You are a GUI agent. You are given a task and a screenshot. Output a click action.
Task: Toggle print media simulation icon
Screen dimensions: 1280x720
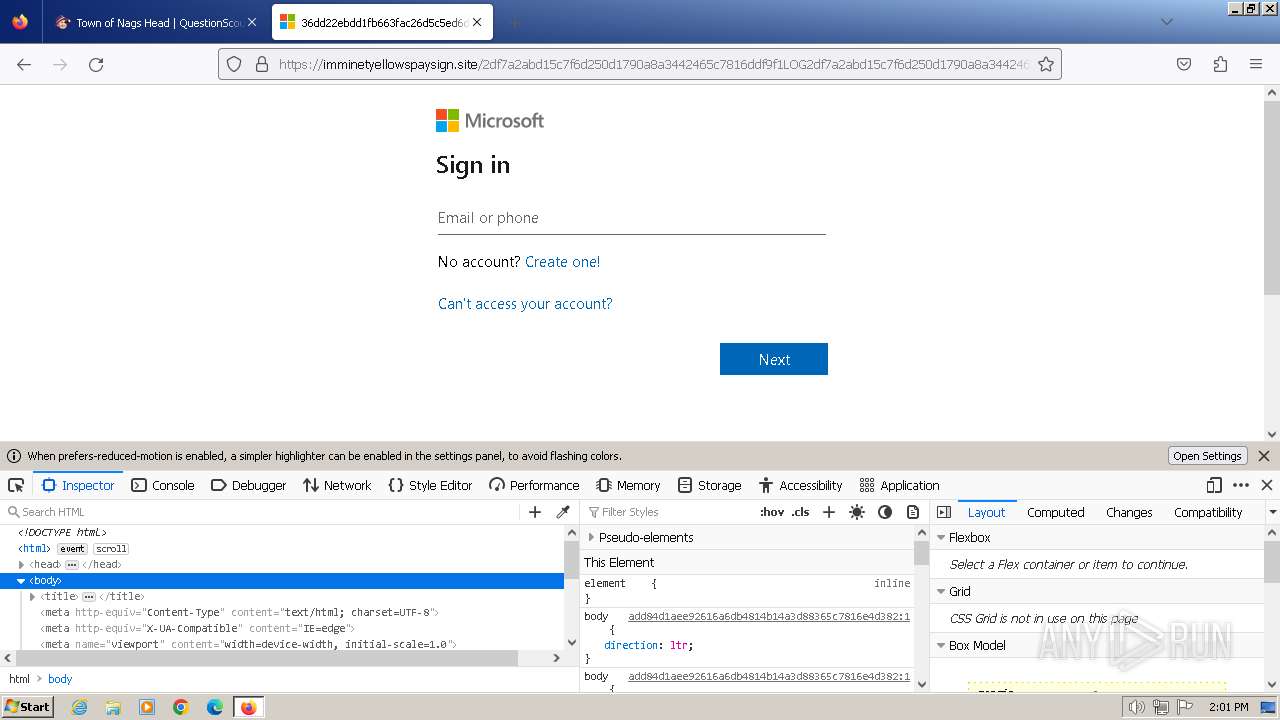[x=913, y=512]
